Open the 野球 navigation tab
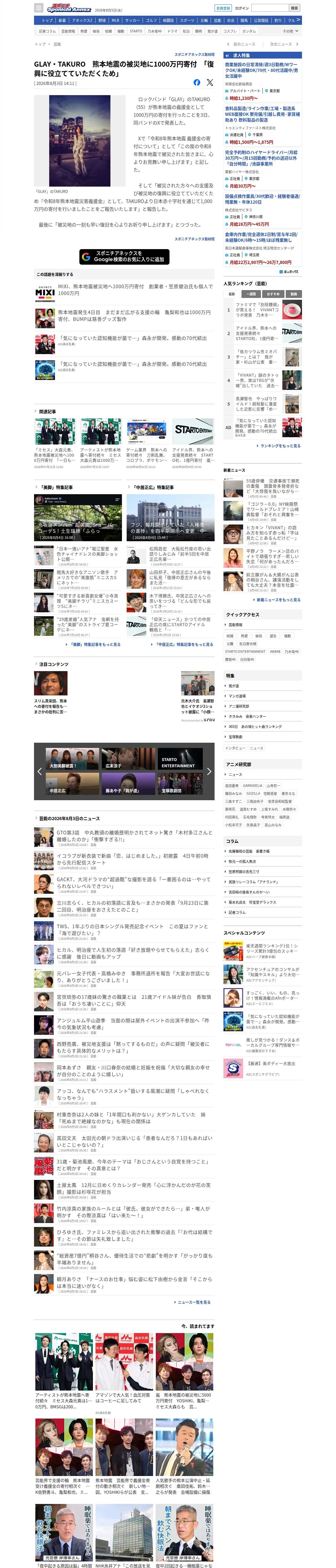This screenshot has width=336, height=1568. tap(102, 20)
